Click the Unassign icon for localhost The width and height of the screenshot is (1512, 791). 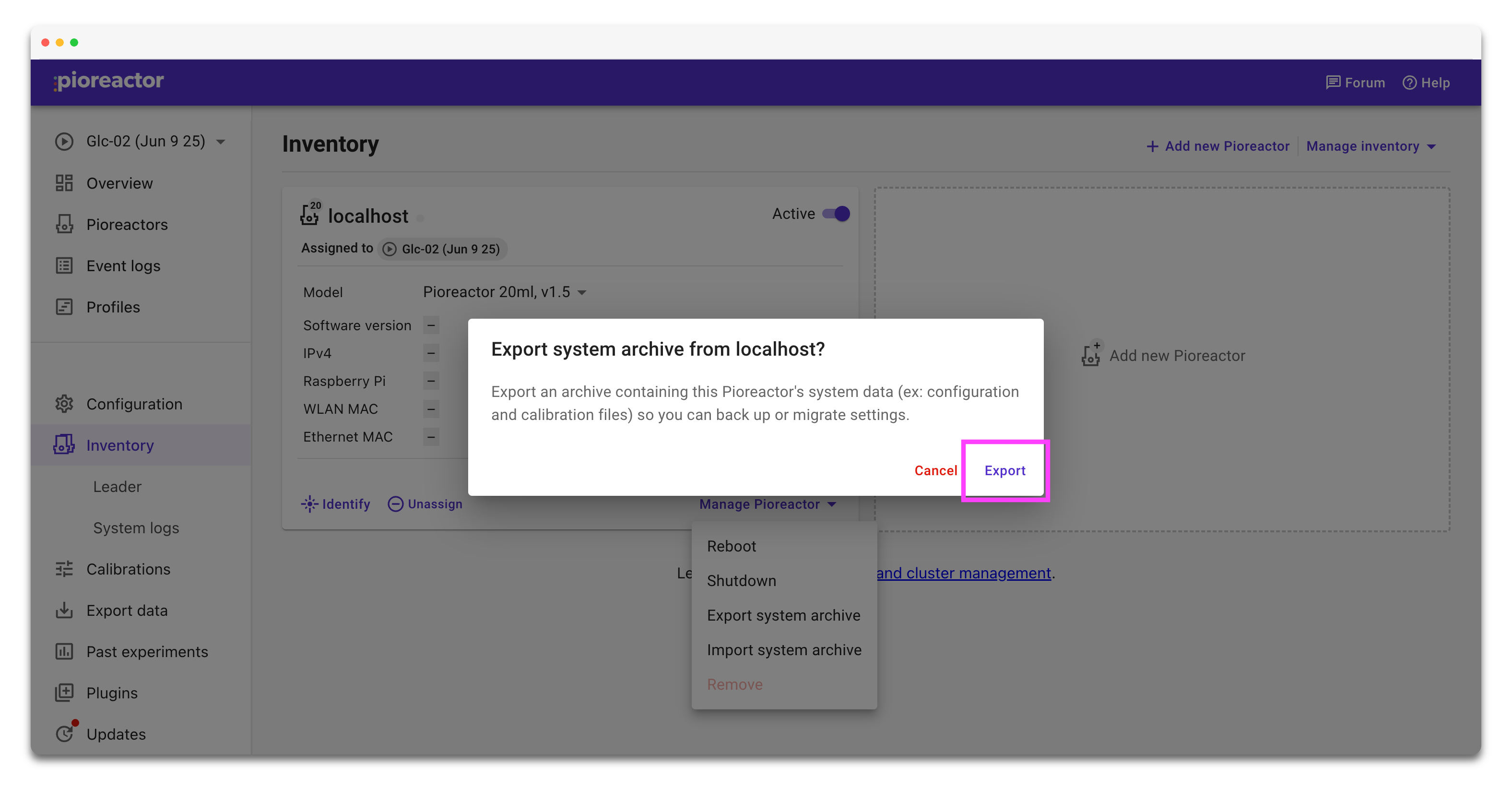[396, 504]
